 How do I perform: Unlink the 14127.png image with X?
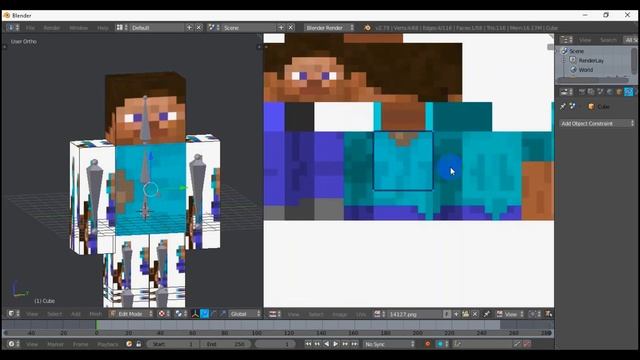(475, 314)
